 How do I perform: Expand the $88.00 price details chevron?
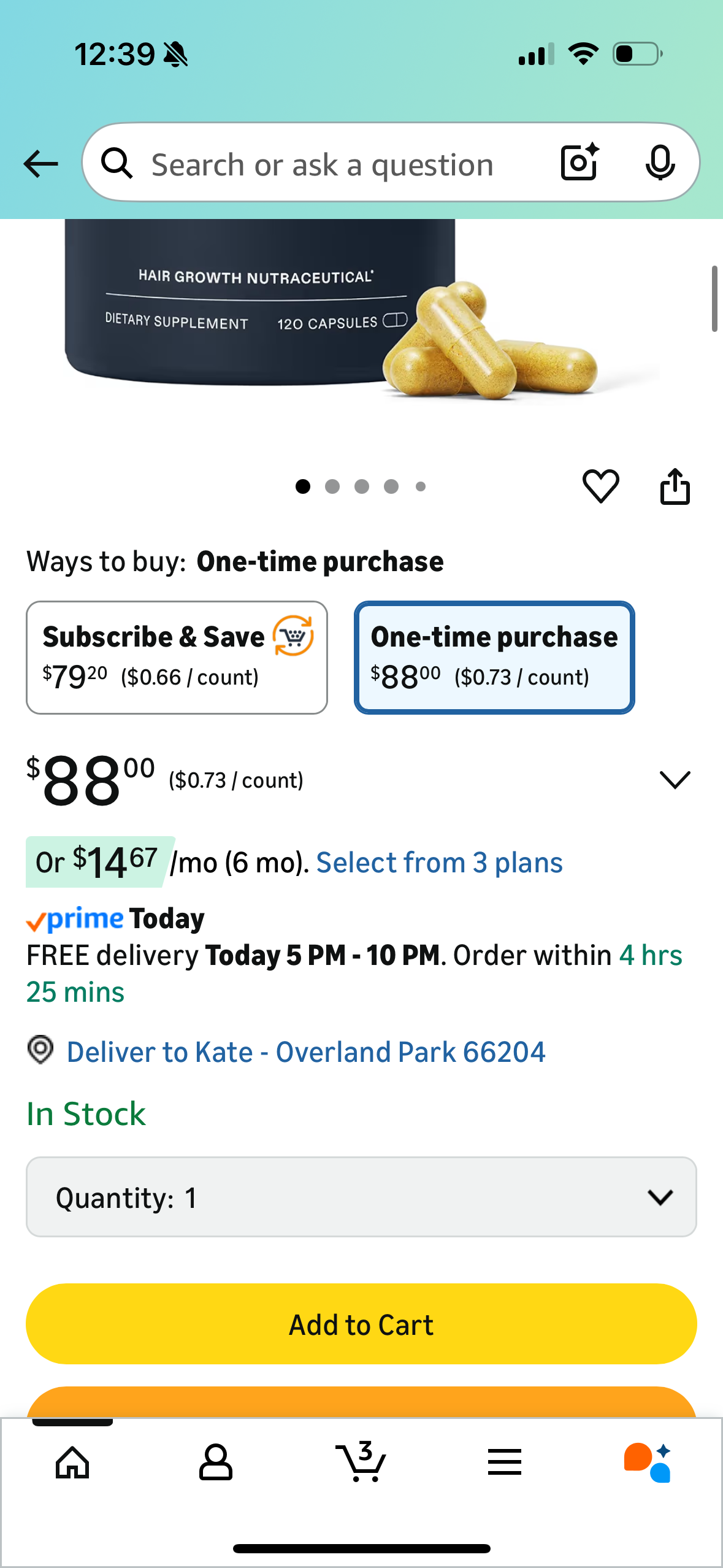[x=675, y=780]
